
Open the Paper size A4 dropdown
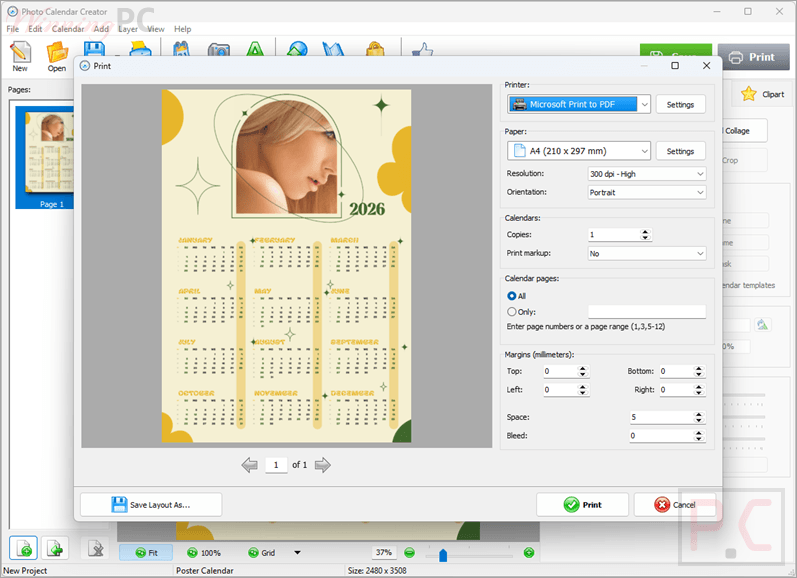[x=579, y=151]
